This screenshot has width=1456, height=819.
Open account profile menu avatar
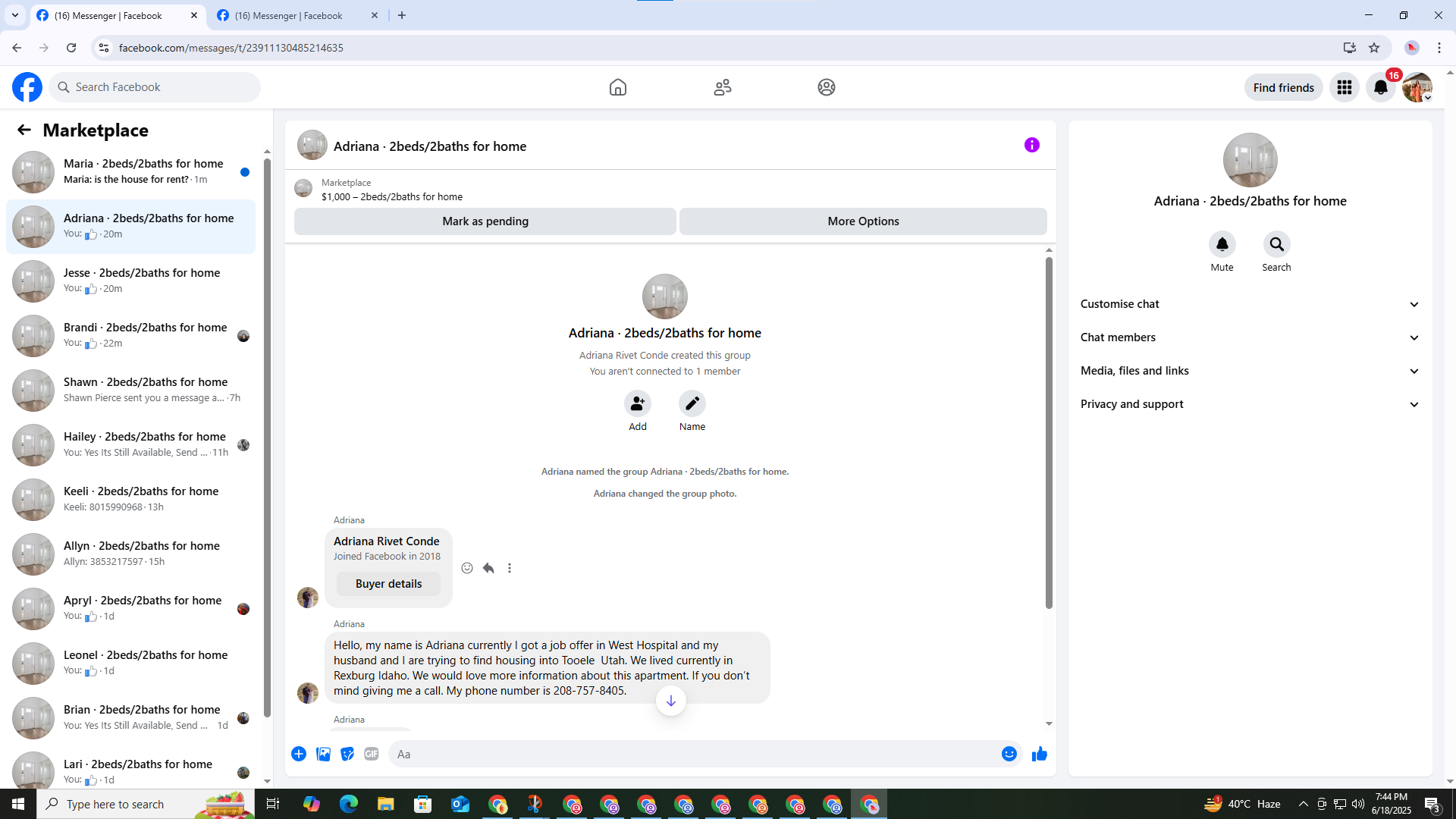(1417, 87)
